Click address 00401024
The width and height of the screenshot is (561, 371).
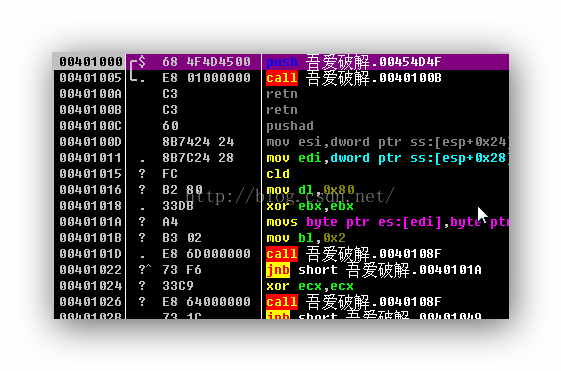pos(91,286)
